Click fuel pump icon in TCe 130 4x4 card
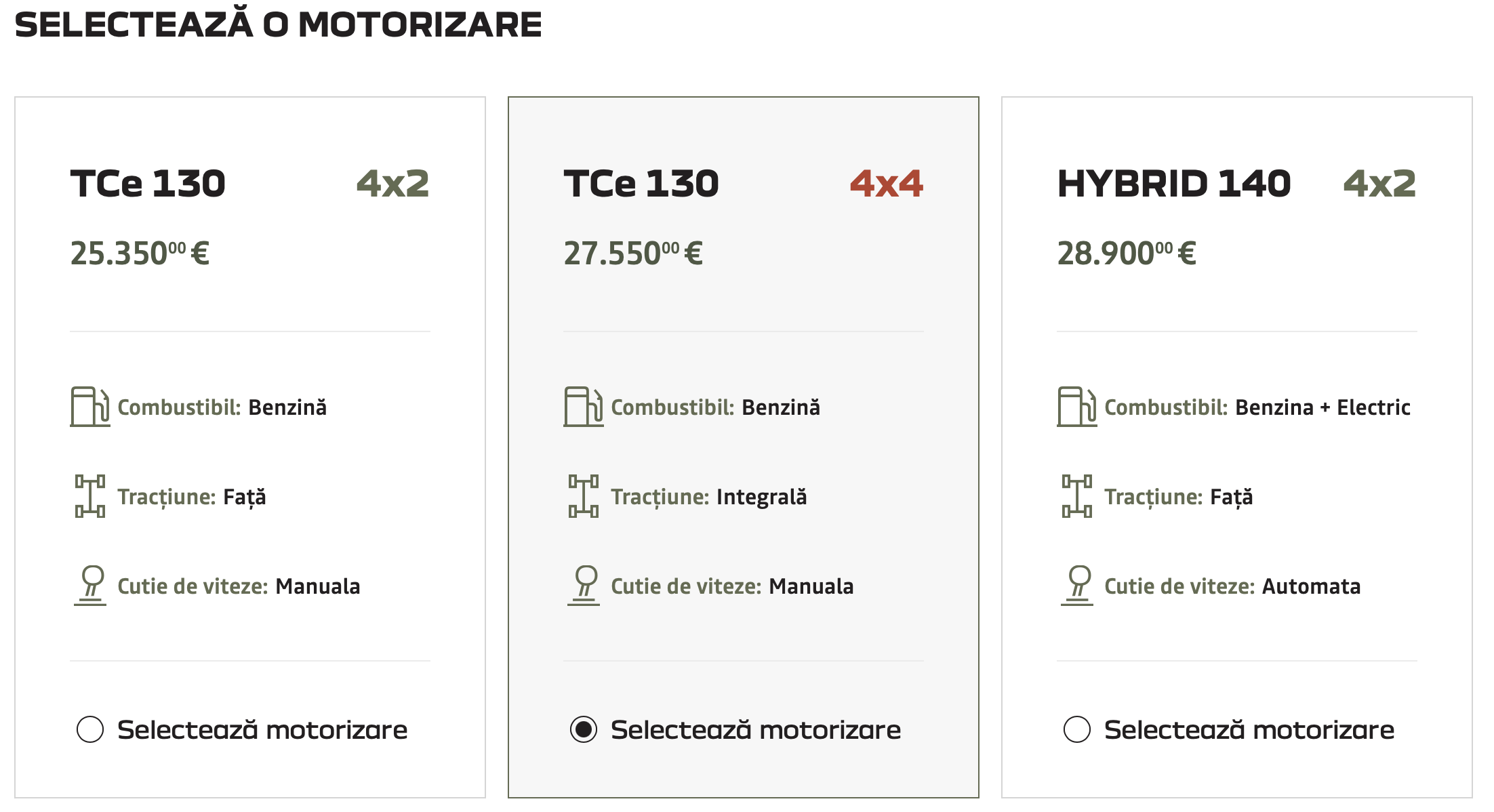 pos(583,407)
